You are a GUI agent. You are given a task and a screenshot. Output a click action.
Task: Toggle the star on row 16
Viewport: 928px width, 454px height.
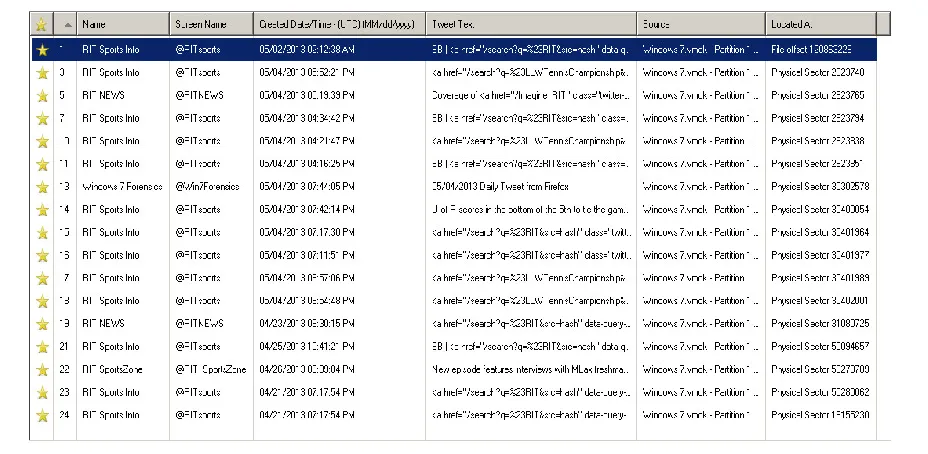tap(42, 256)
